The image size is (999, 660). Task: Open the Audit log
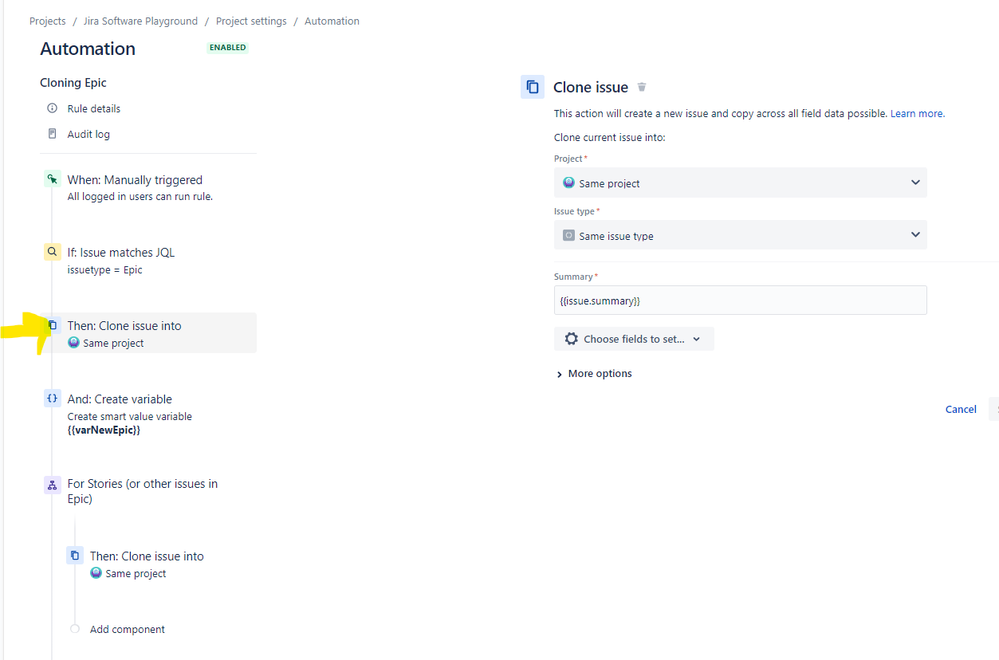point(89,134)
